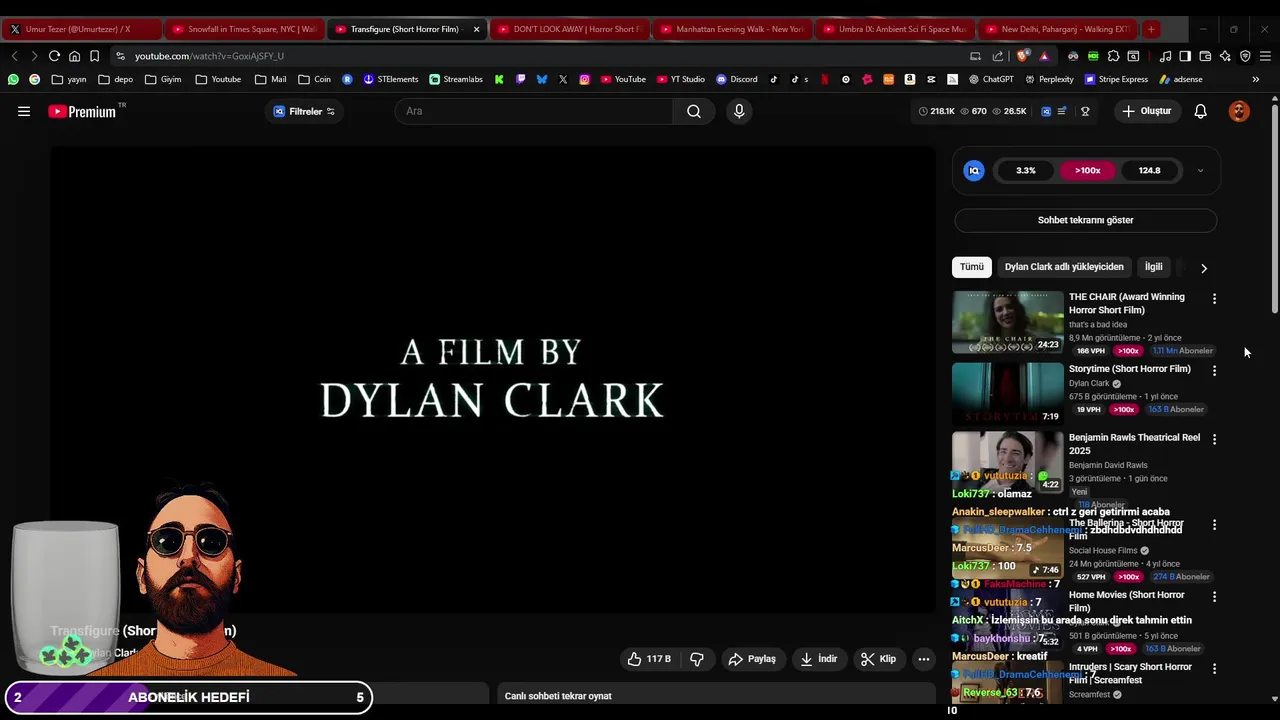
Task: Open the Giyim bookmark folder
Action: tap(163, 79)
